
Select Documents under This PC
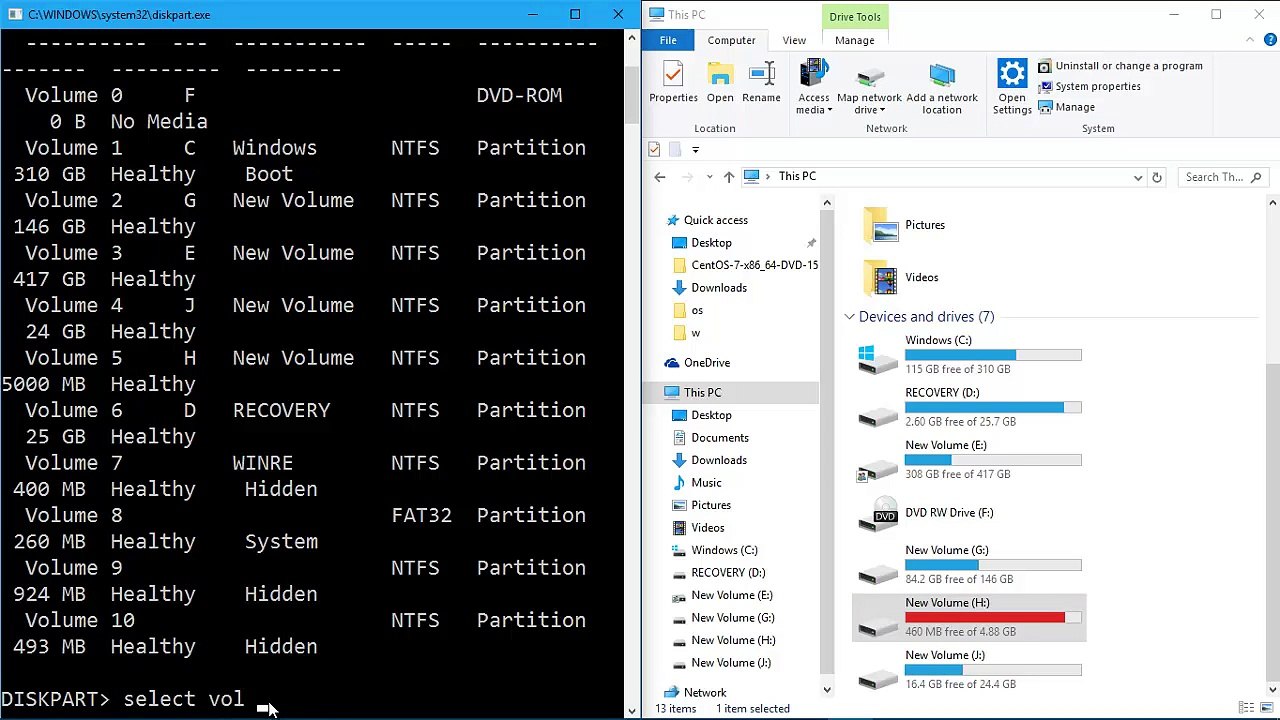720,438
